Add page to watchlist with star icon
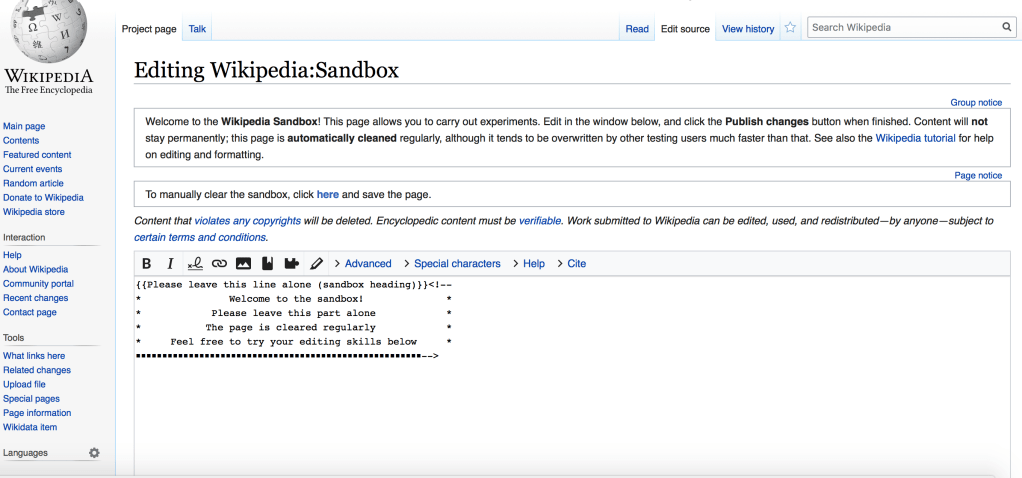The image size is (1022, 478). point(790,28)
